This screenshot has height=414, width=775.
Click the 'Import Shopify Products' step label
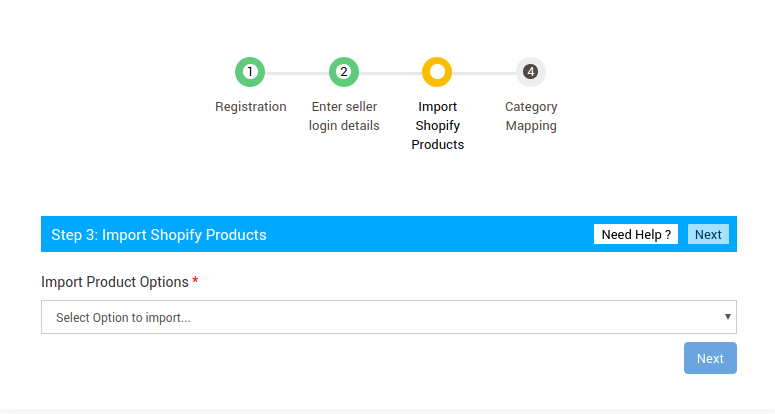click(x=437, y=125)
